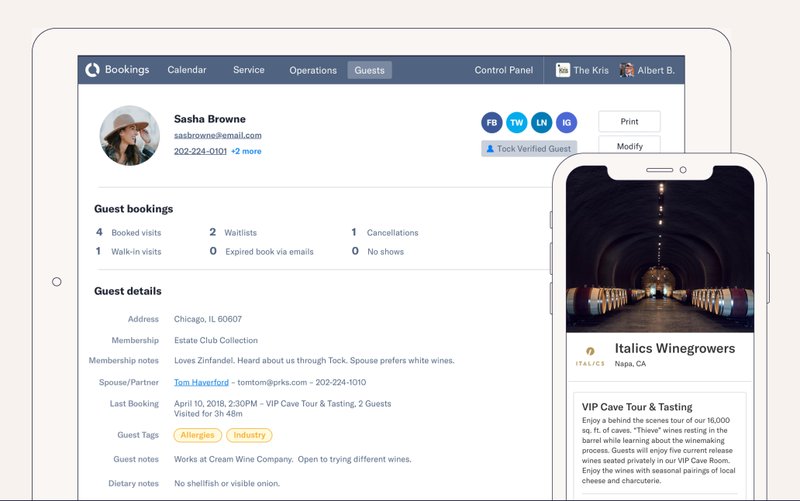Screen dimensions: 800x501
Task: Click the Guest bookings heading
Action: [134, 209]
